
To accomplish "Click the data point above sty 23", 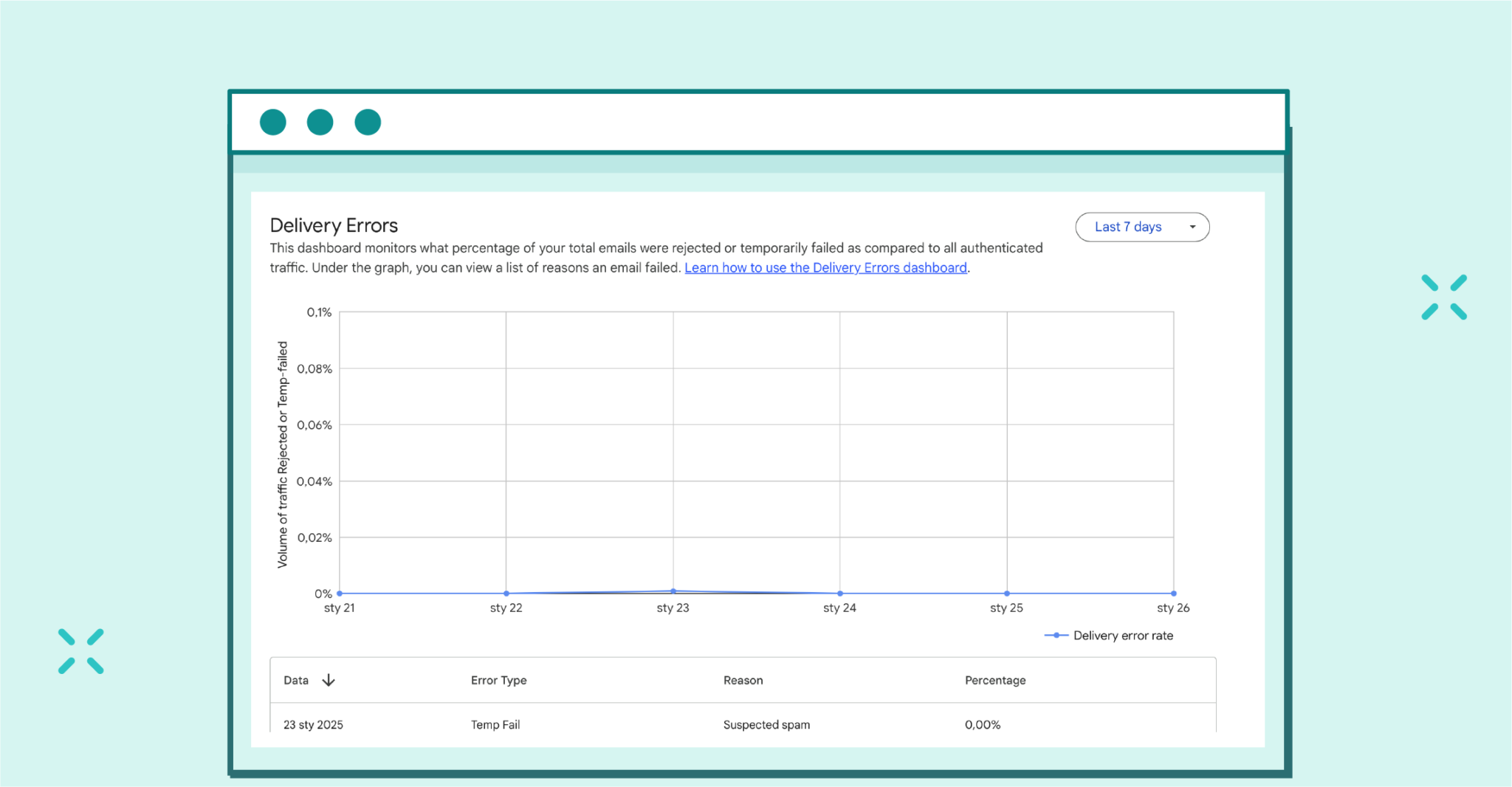I will pos(673,591).
